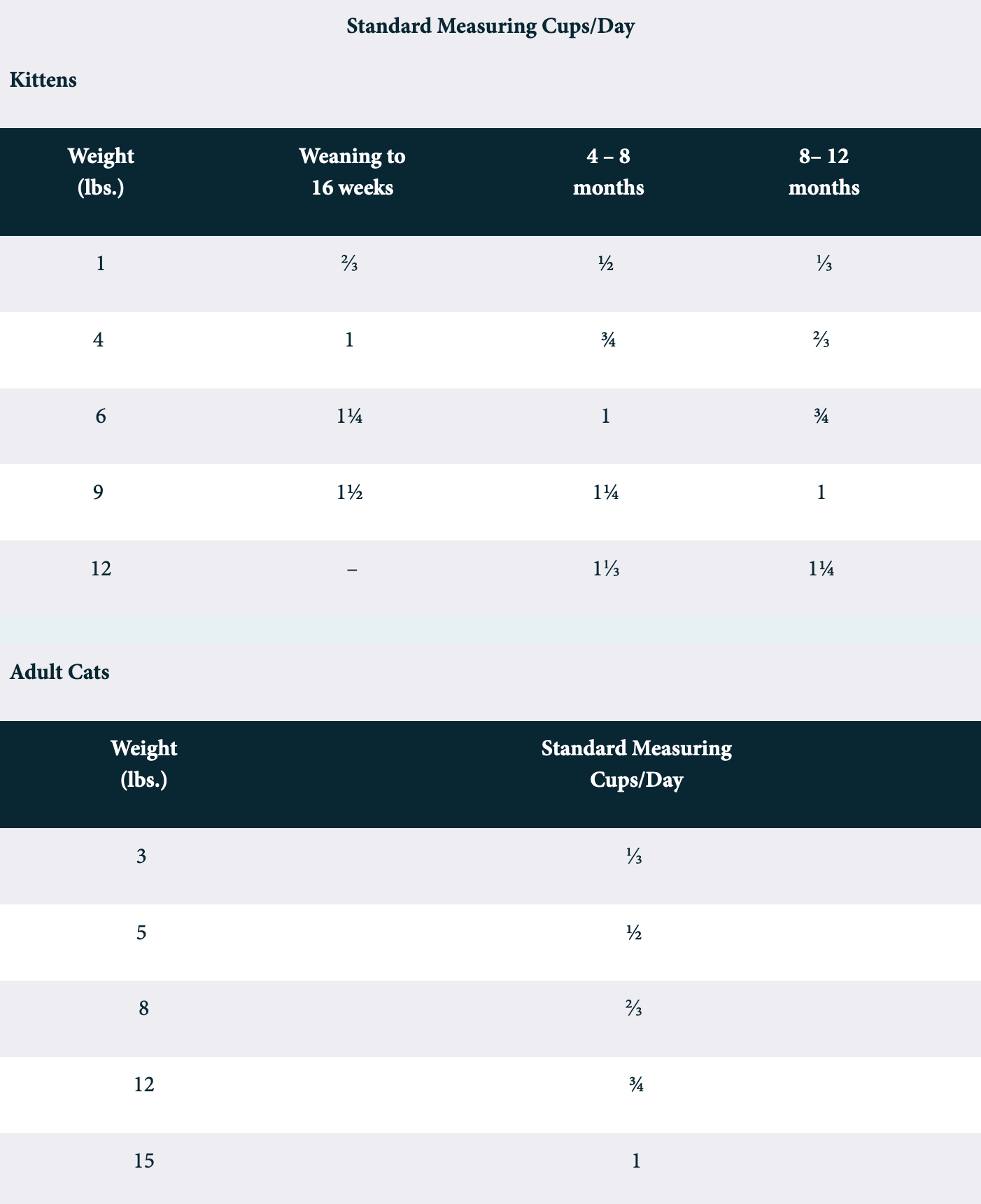Select the ½ value for 5 lb adult cats
The height and width of the screenshot is (1204, 981).
[635, 932]
